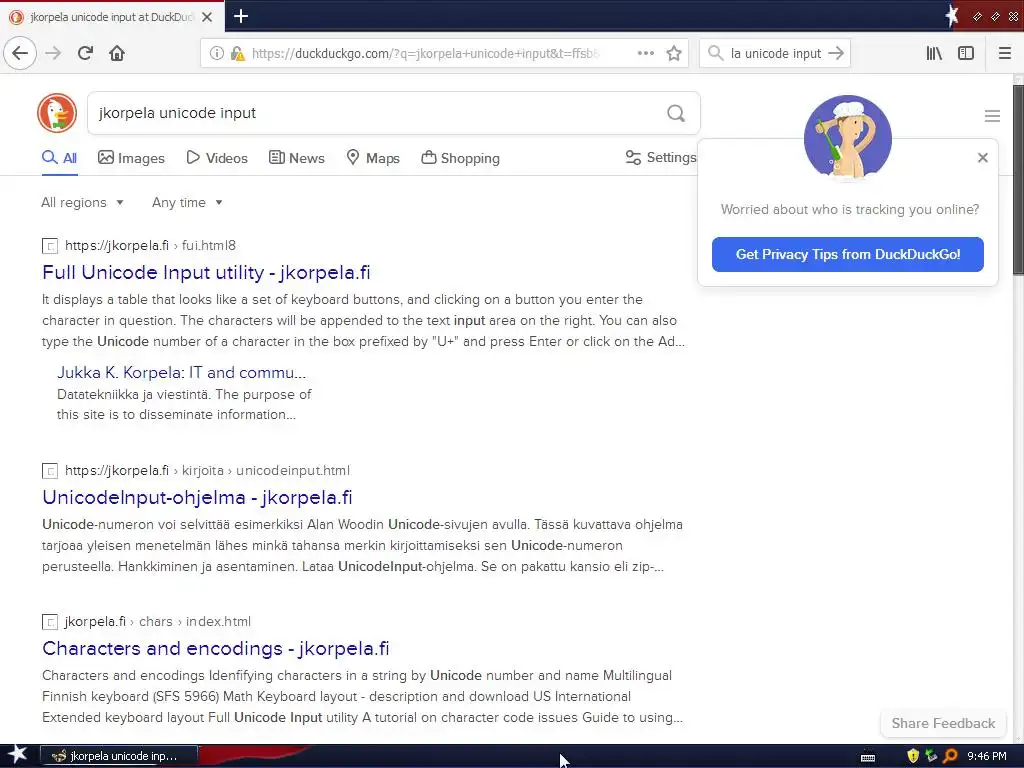Viewport: 1024px width, 768px height.
Task: Bookmark this page with the star
Action: pyautogui.click(x=674, y=53)
